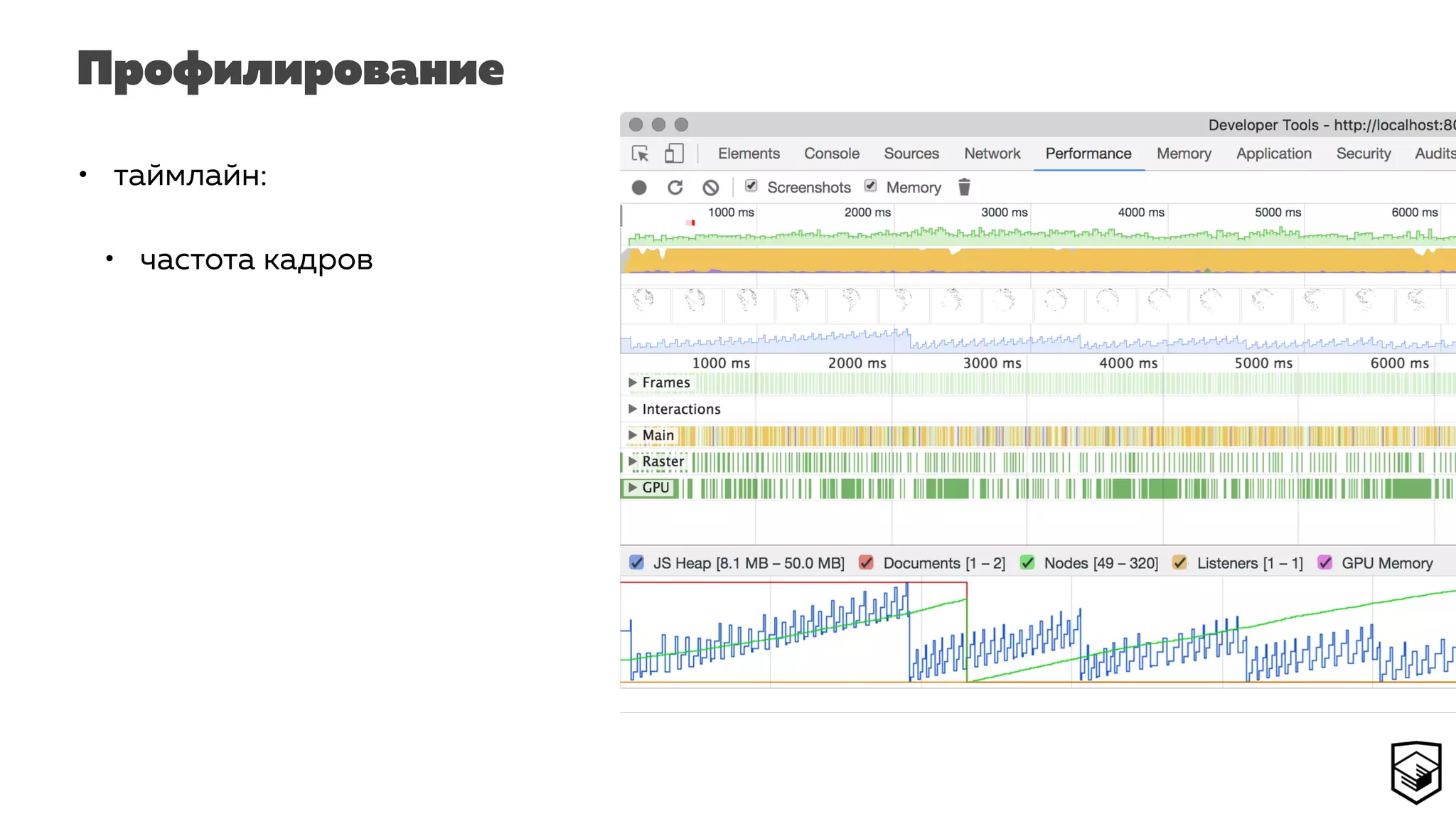Expand the GPU track row
The width and height of the screenshot is (1456, 819).
633,488
